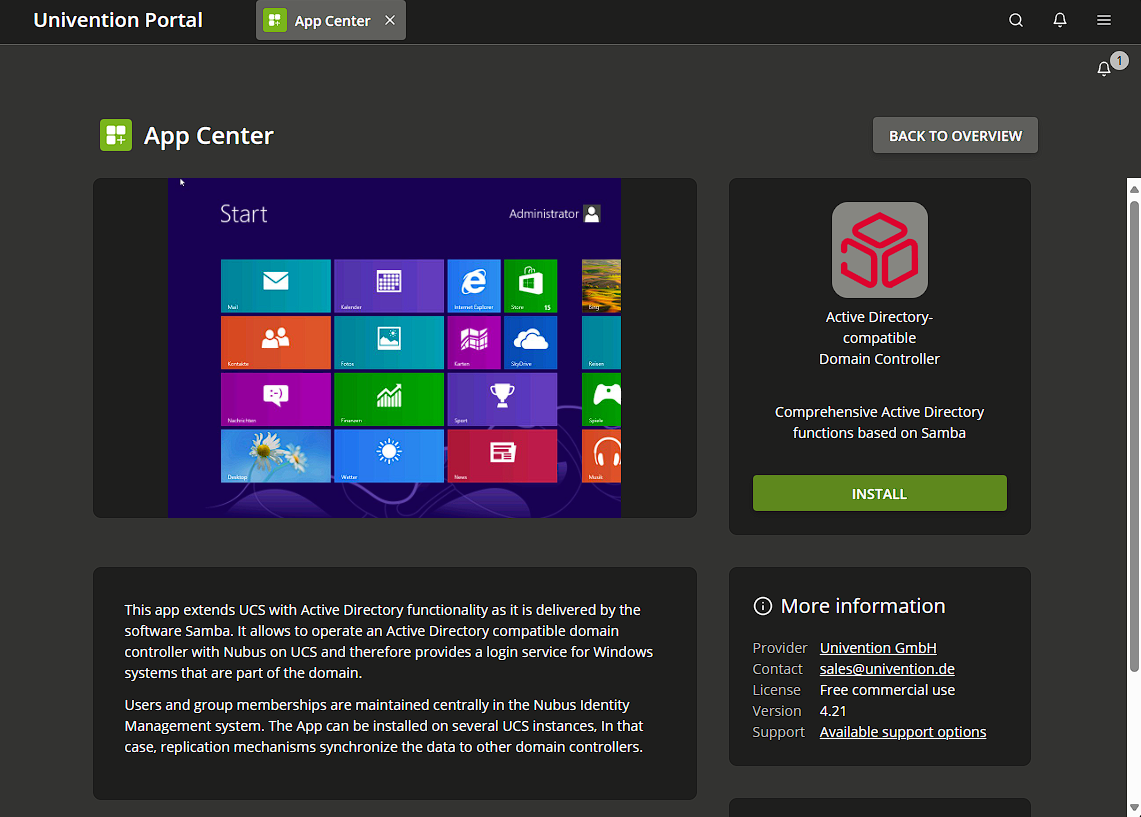
Task: Open the sales@univention.de contact link
Action: (x=887, y=669)
